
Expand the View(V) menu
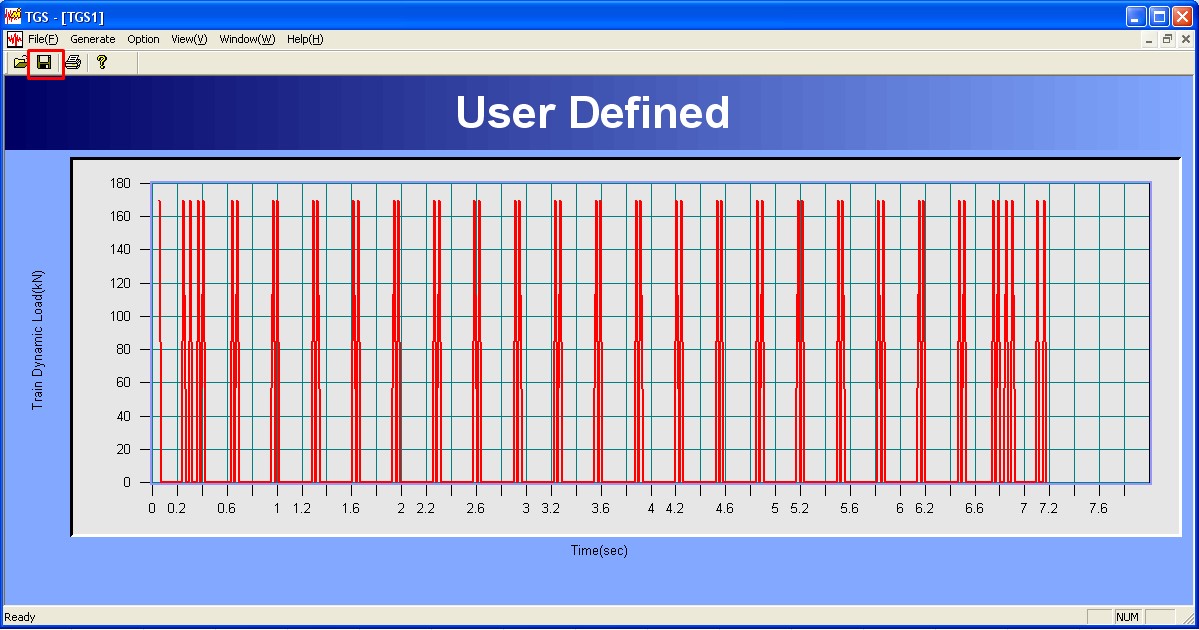point(189,39)
